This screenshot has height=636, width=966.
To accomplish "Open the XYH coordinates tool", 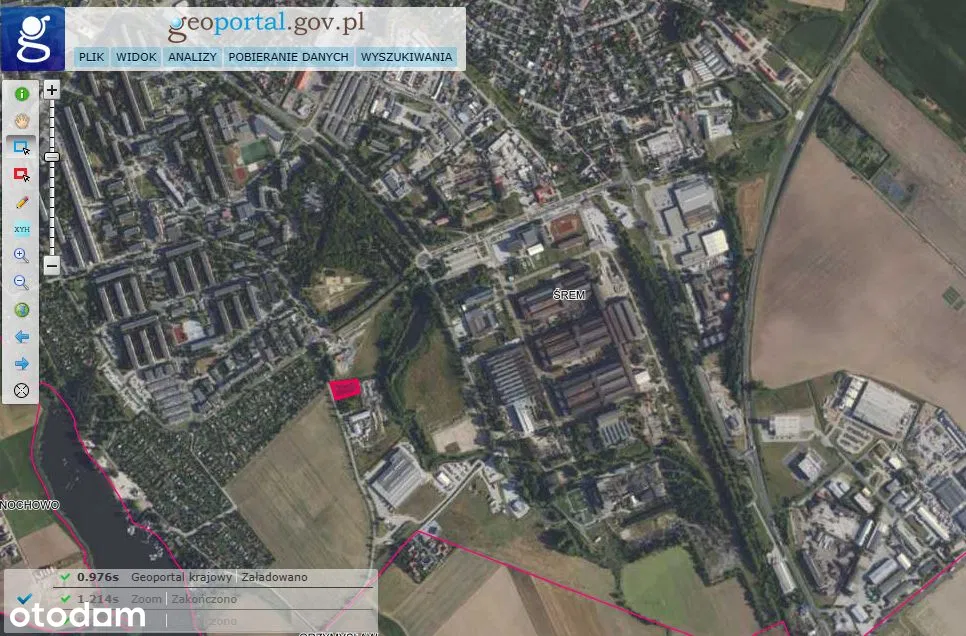I will coord(22,229).
